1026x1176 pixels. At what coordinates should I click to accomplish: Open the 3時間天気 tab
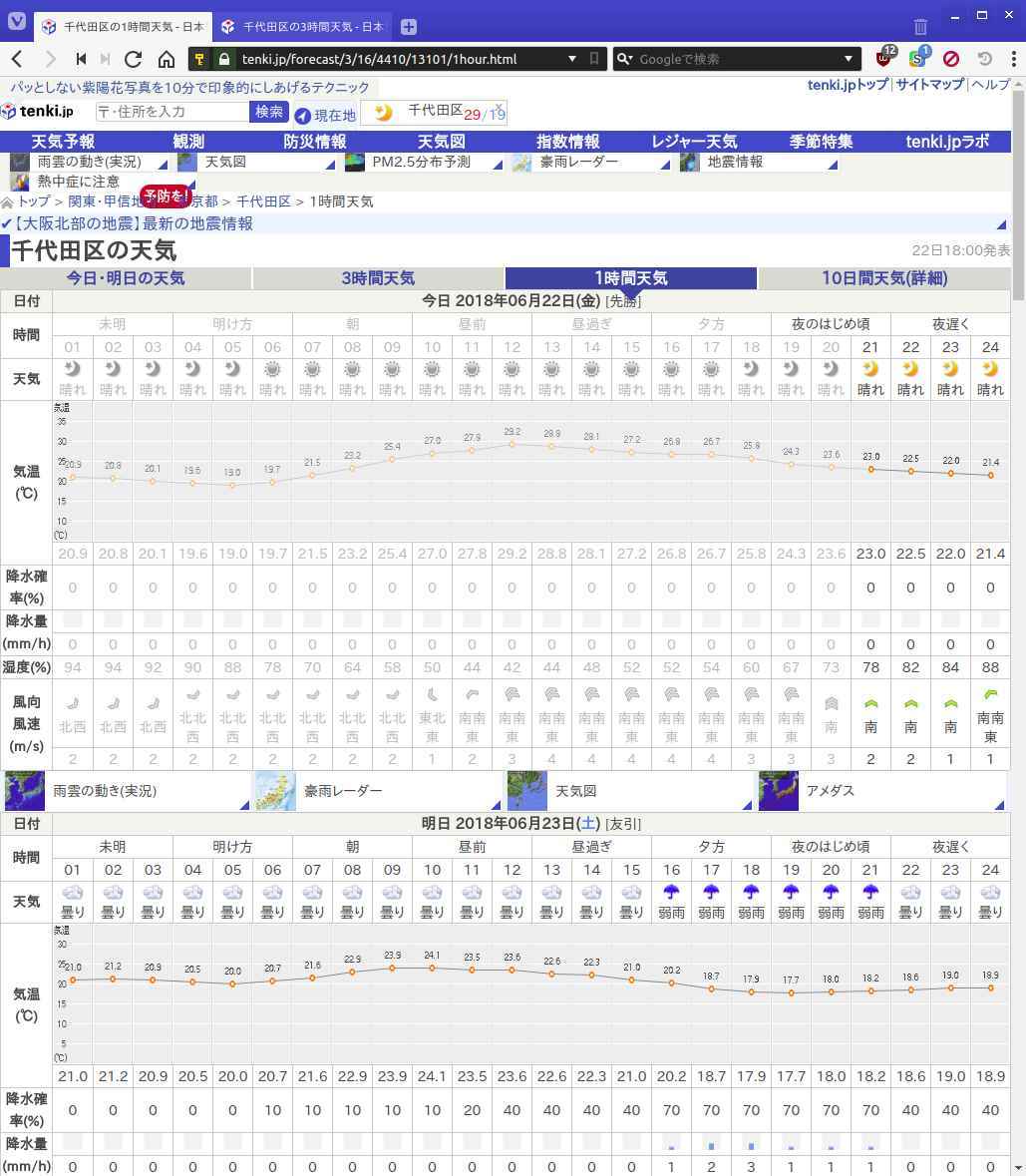click(379, 278)
